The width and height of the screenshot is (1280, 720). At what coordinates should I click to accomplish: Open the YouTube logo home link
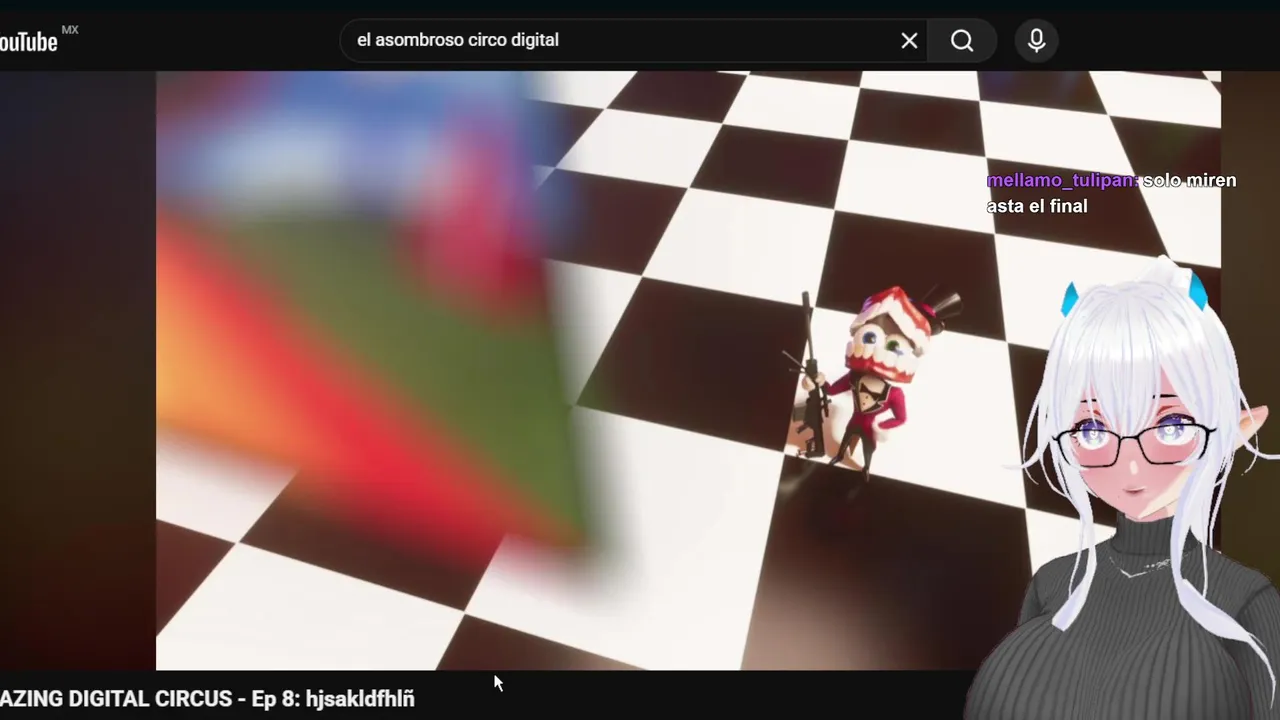tap(30, 41)
